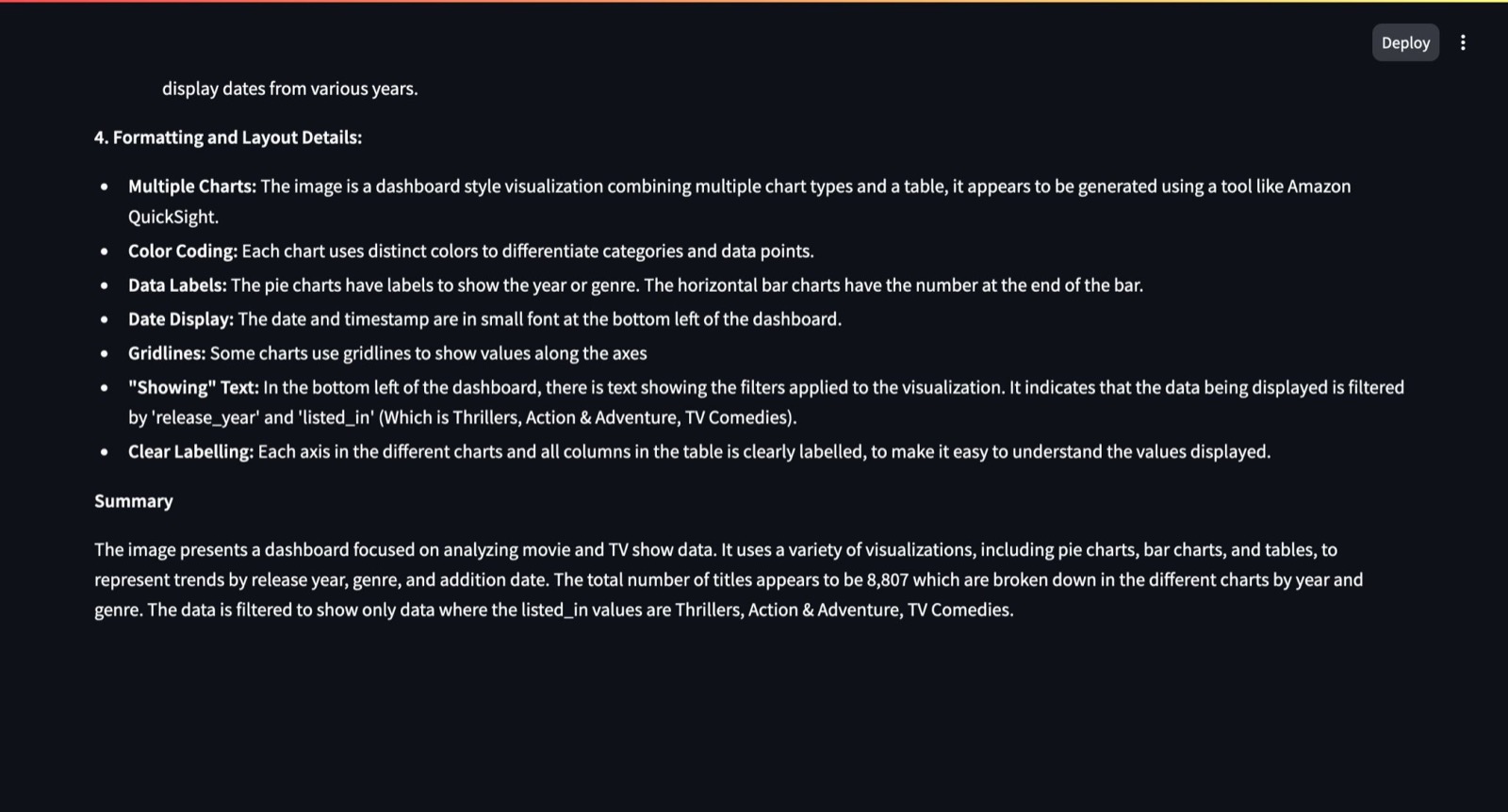Viewport: 1508px width, 812px height.
Task: Click the bullet dot beside 'Gridlines'
Action: pyautogui.click(x=104, y=354)
